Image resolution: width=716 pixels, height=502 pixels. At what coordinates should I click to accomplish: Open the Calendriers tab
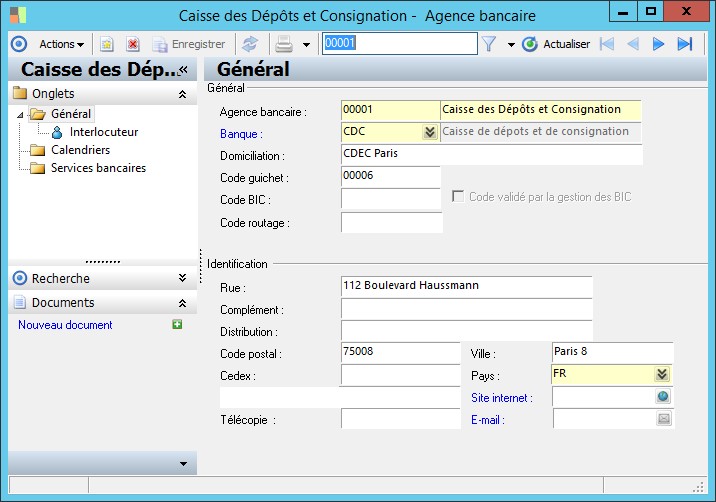click(x=80, y=150)
